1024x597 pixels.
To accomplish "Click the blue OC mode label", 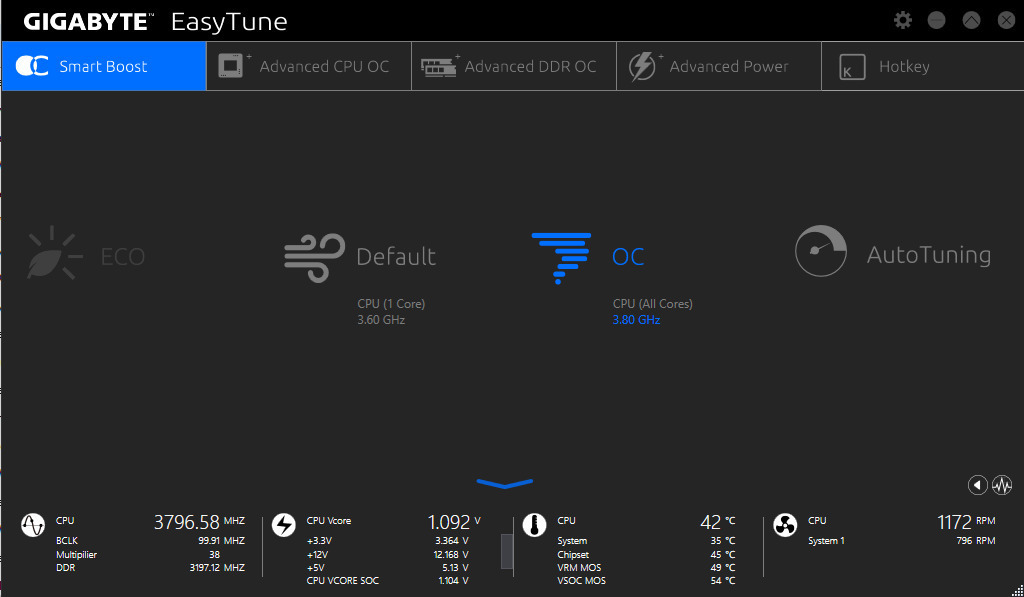I will pos(628,257).
